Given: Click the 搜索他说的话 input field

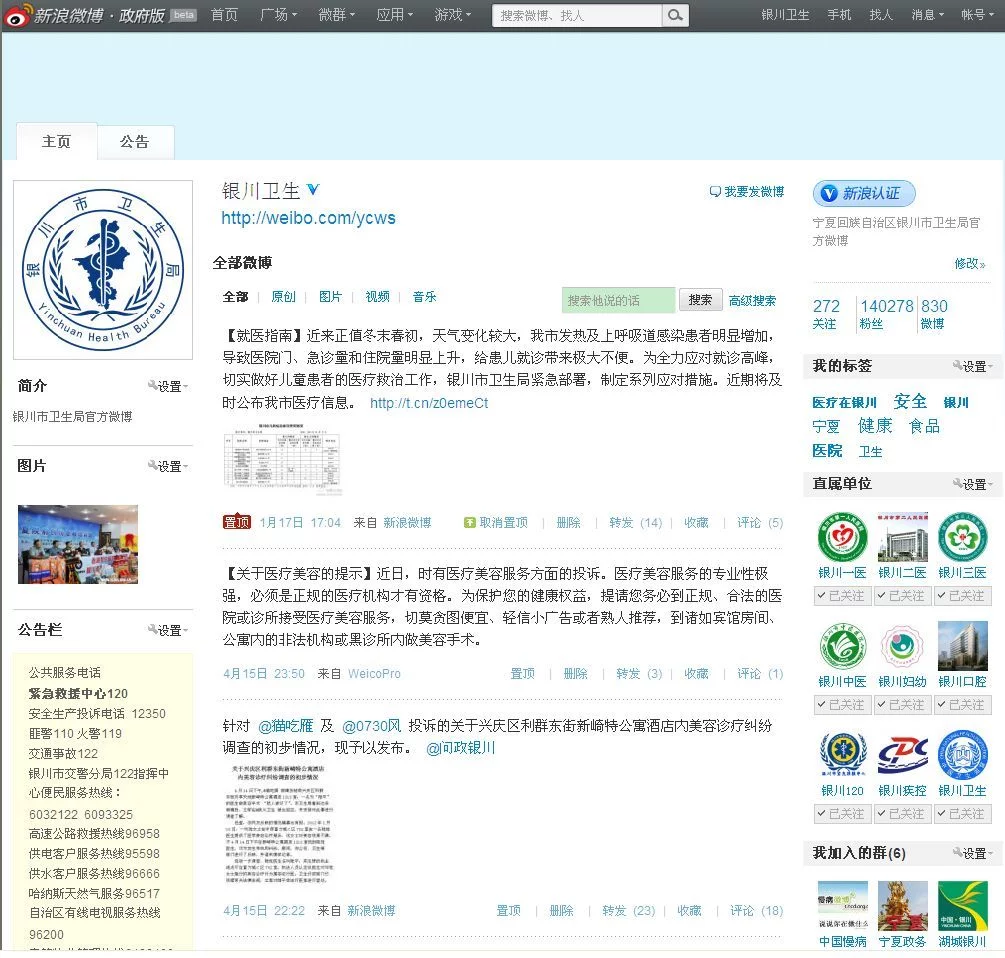Looking at the screenshot, I should coord(619,300).
